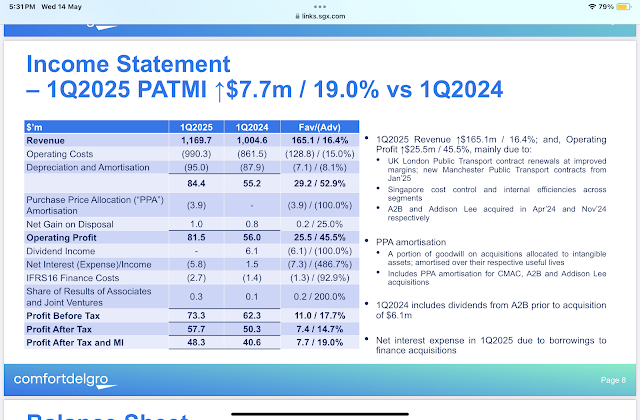Tap the 29.2 / 52.9% cell
The height and width of the screenshot is (420, 640).
(320, 183)
